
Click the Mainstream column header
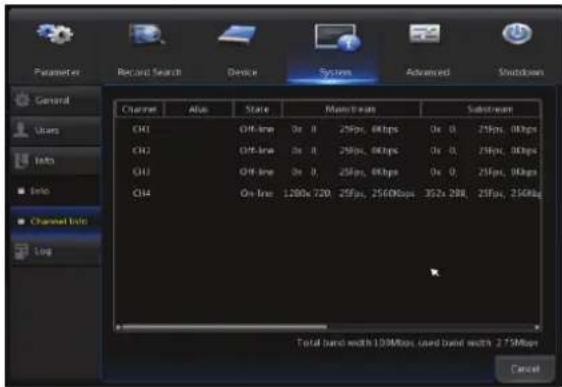(x=351, y=109)
